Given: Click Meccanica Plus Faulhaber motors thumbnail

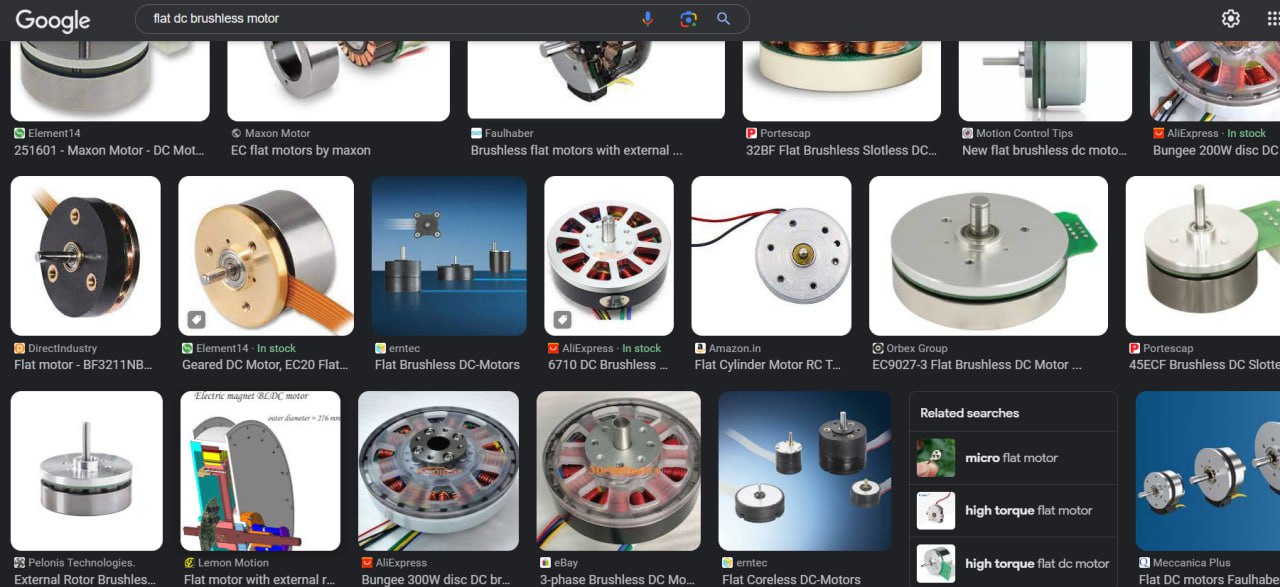Looking at the screenshot, I should point(1208,471).
